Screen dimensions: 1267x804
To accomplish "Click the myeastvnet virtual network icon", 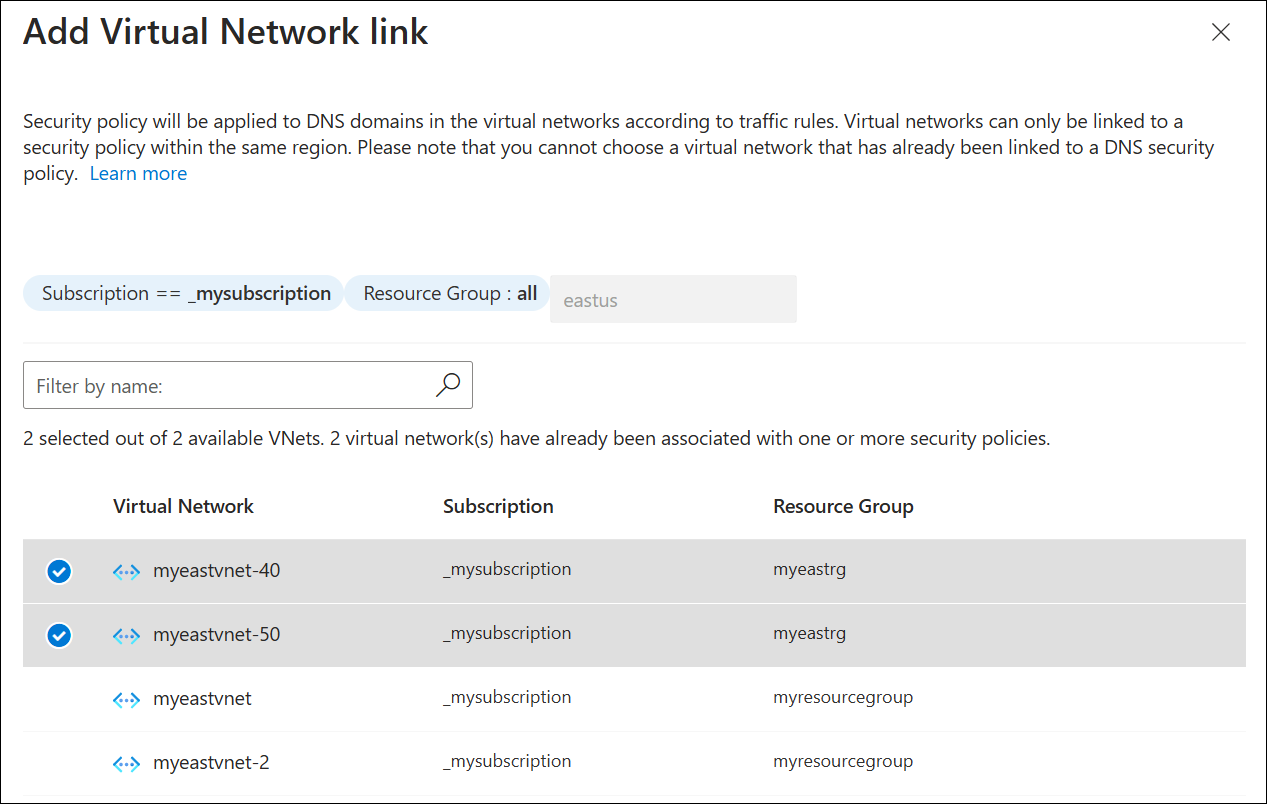I will 126,699.
